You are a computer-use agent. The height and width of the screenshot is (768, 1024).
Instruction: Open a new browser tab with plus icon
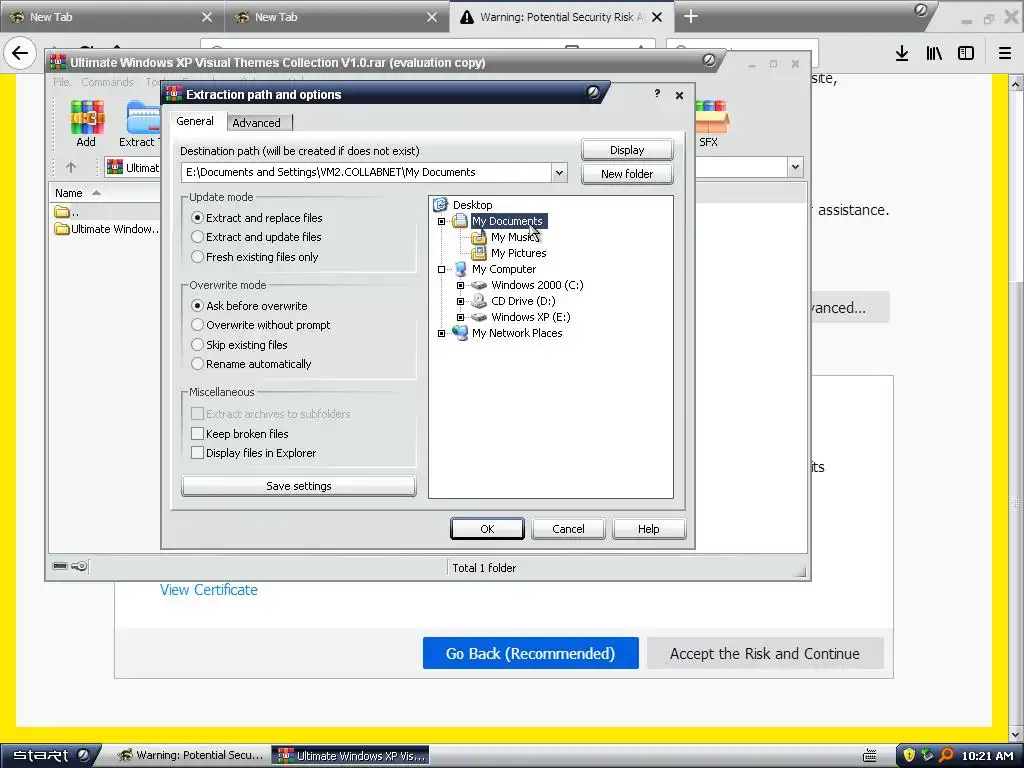coord(690,16)
